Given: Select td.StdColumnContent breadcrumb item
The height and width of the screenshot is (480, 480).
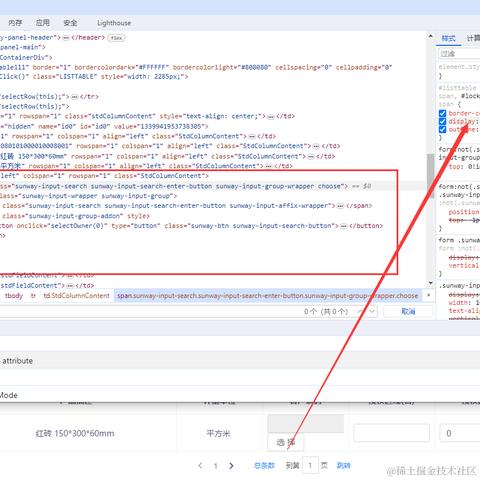Looking at the screenshot, I should [x=76, y=296].
